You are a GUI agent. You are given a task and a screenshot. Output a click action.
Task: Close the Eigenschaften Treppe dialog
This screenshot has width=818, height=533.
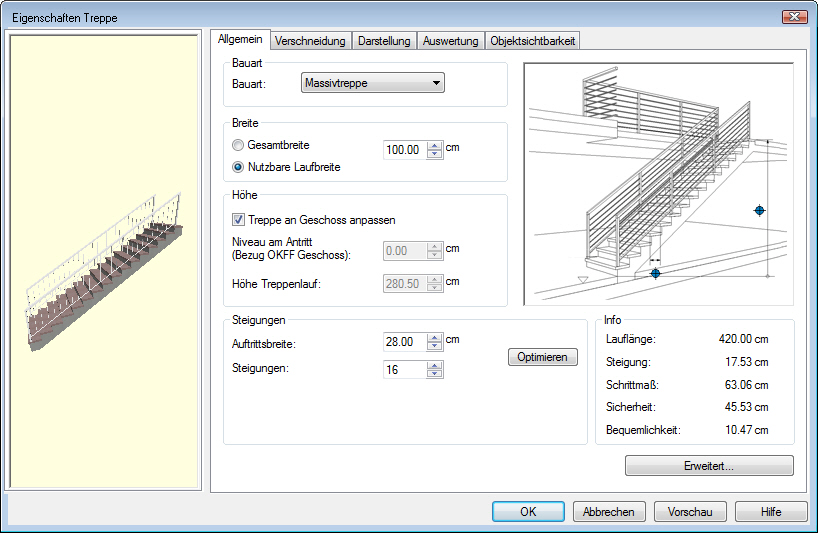click(795, 17)
